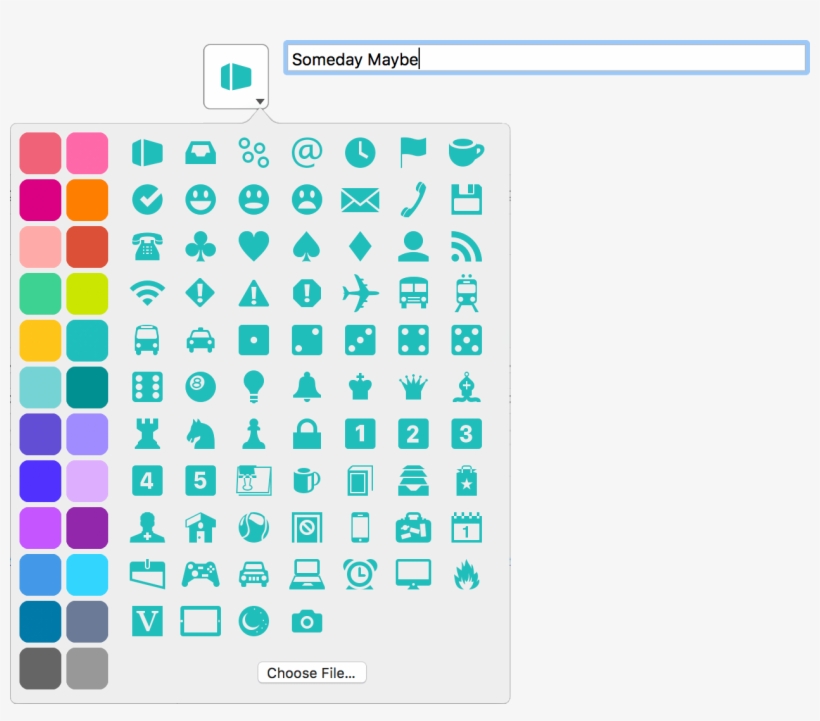Select the envelope icon

point(360,199)
